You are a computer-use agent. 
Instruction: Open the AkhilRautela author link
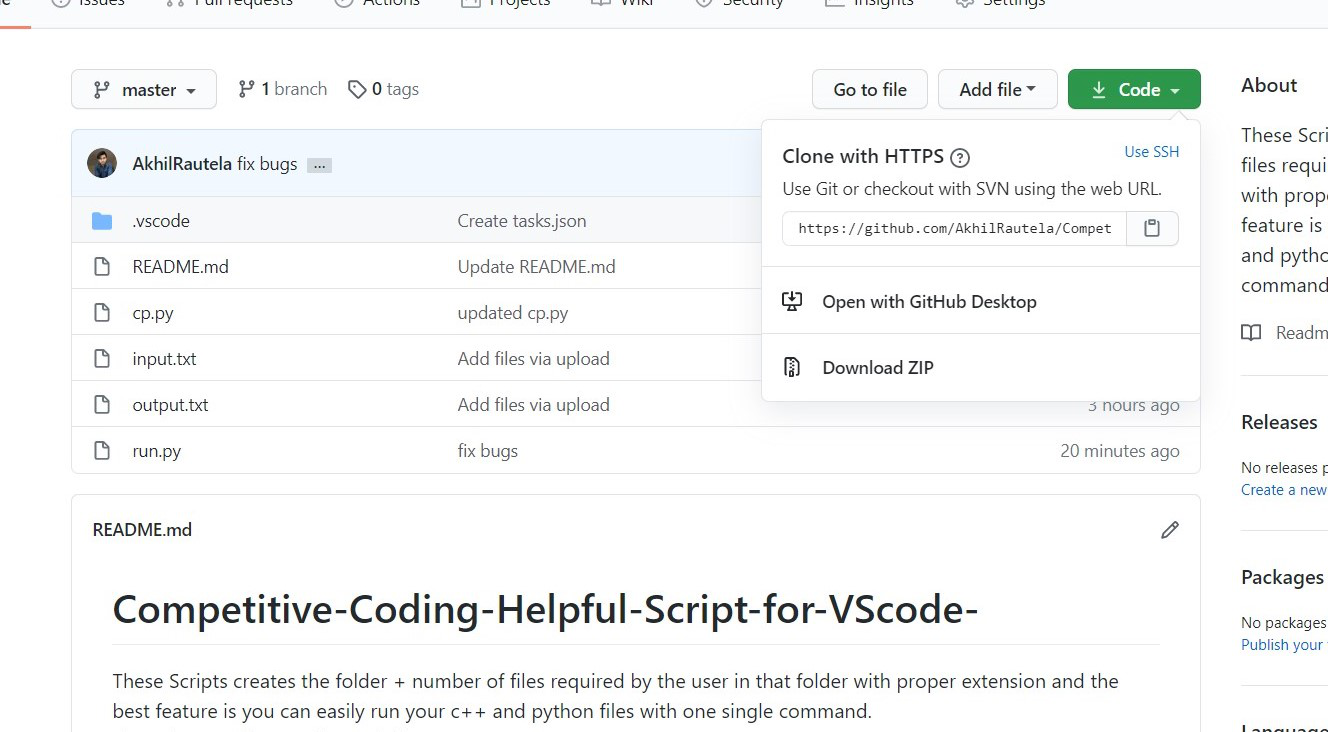click(182, 164)
